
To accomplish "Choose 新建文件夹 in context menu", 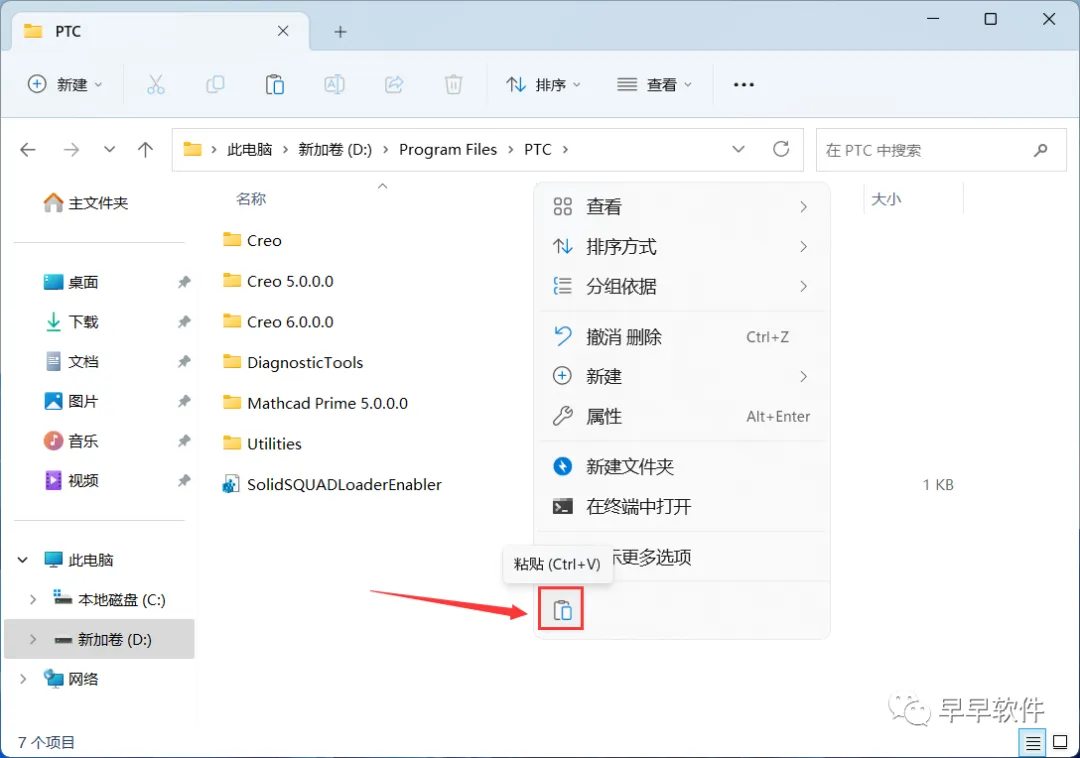I will [682, 467].
